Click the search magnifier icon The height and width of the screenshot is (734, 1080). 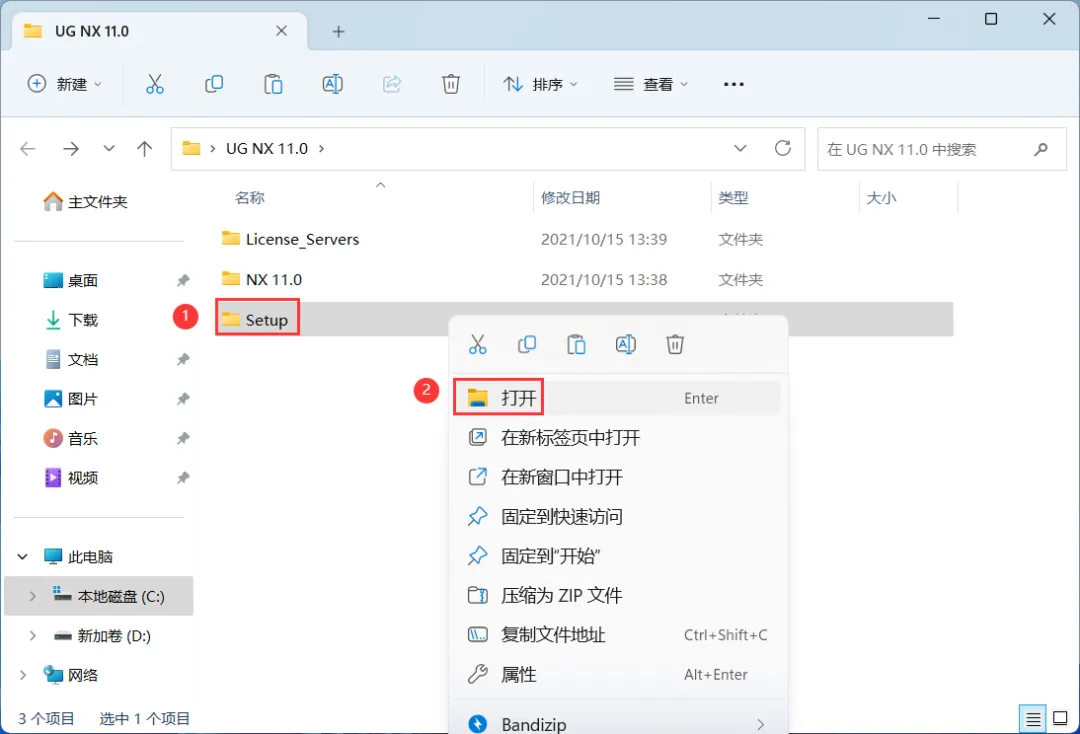click(1041, 149)
